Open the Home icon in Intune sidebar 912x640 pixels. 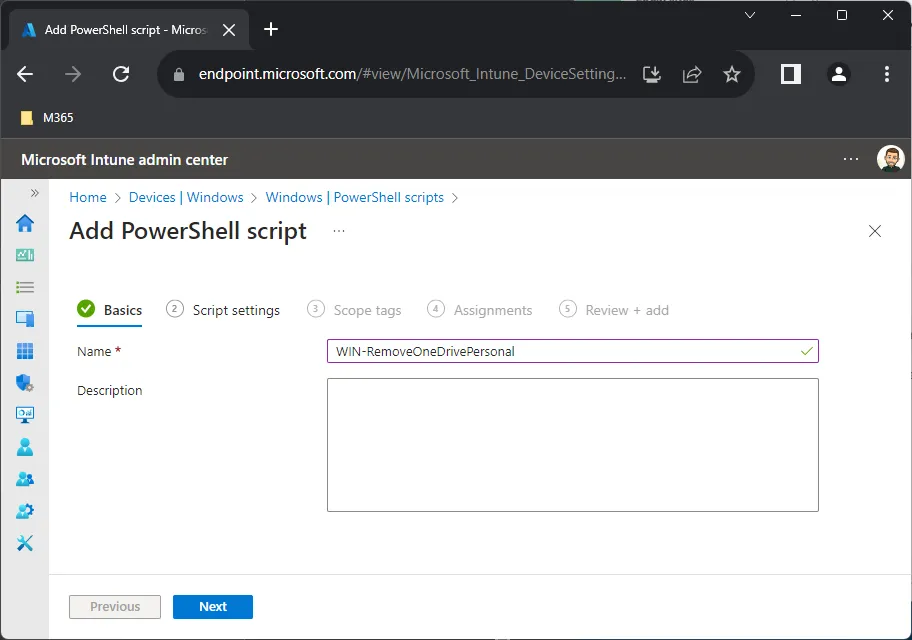point(25,223)
